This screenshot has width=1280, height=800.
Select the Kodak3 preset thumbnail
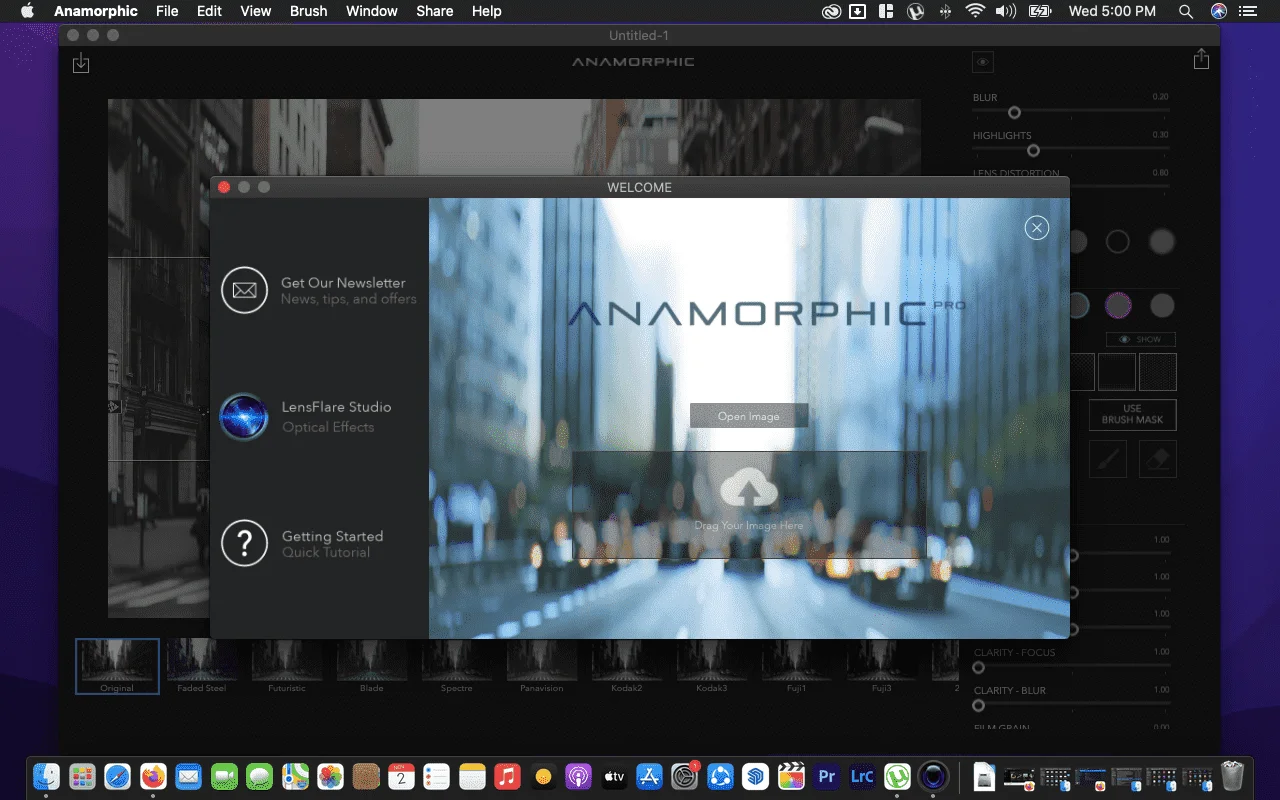[x=712, y=666]
